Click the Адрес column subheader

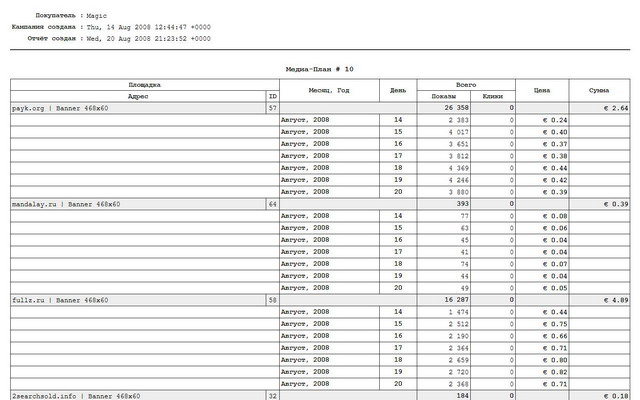pos(138,96)
